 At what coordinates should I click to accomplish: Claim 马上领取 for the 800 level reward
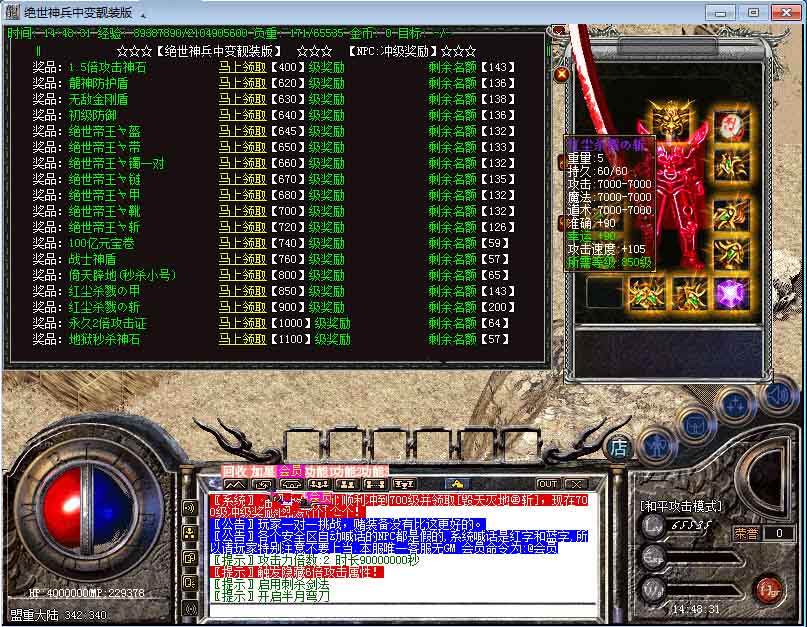242,275
